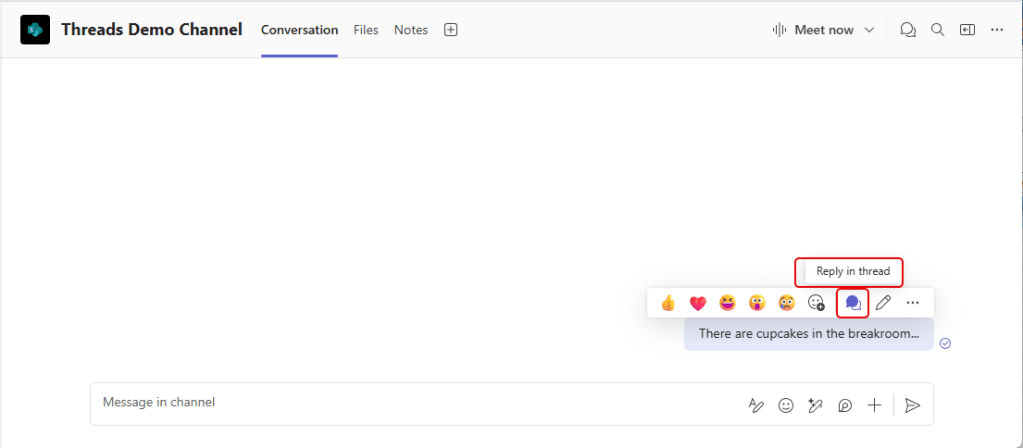This screenshot has width=1023, height=448.
Task: Click the Message in channel input box
Action: [x=400, y=403]
